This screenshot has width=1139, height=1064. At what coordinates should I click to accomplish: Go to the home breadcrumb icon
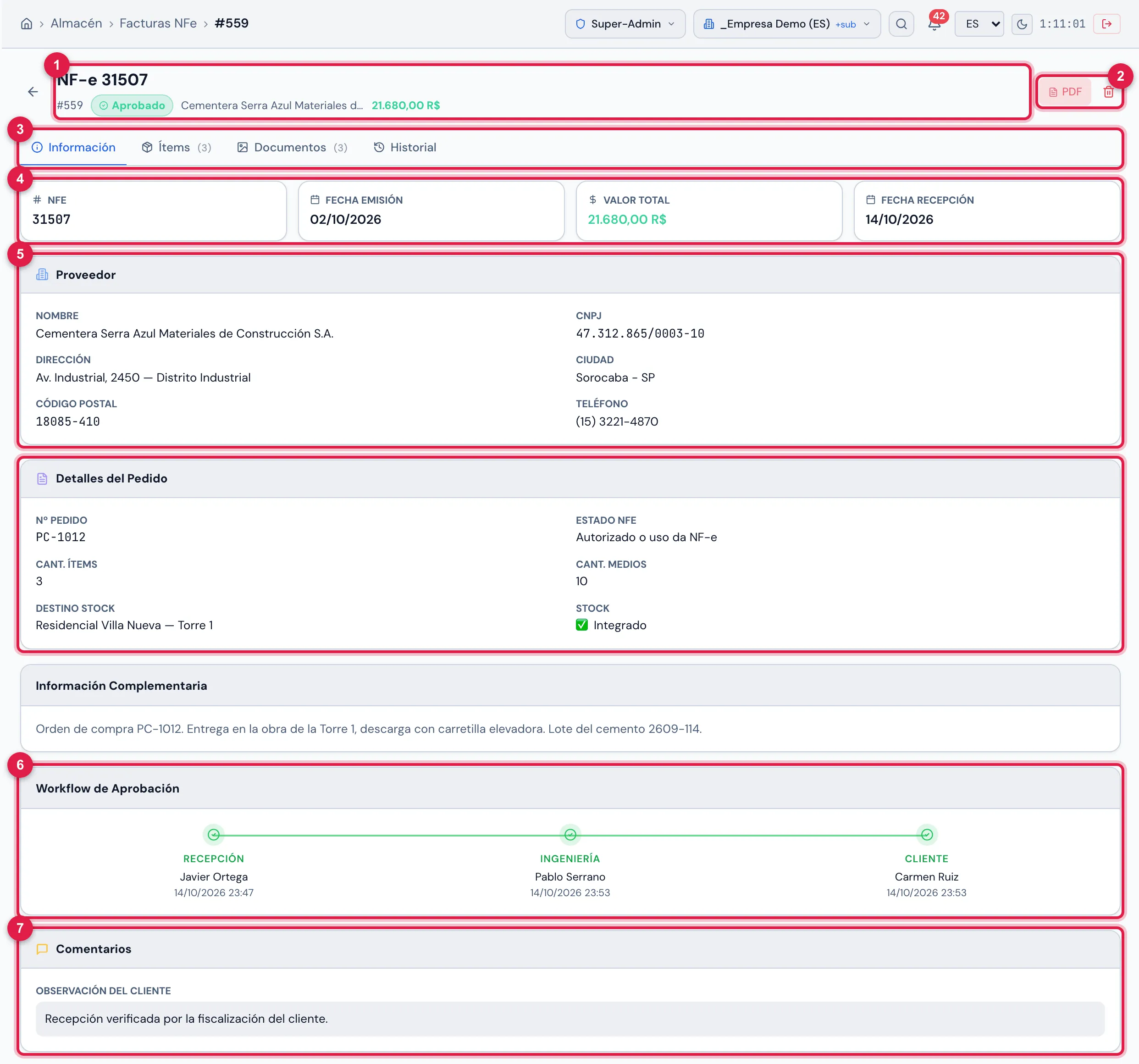(26, 23)
